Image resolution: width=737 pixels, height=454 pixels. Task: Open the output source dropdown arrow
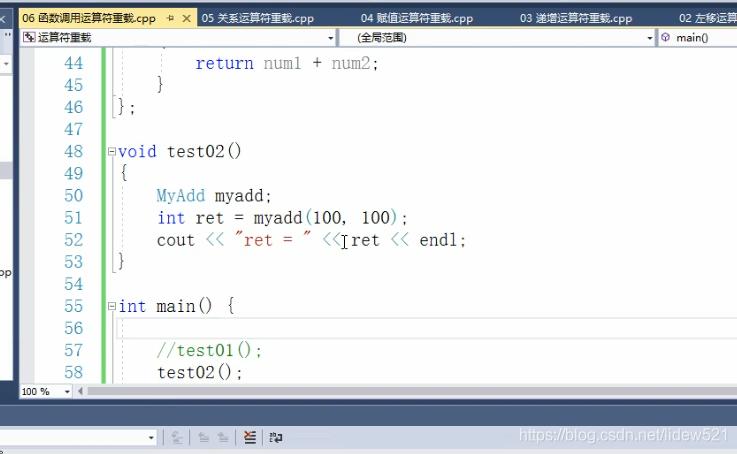tap(151, 438)
